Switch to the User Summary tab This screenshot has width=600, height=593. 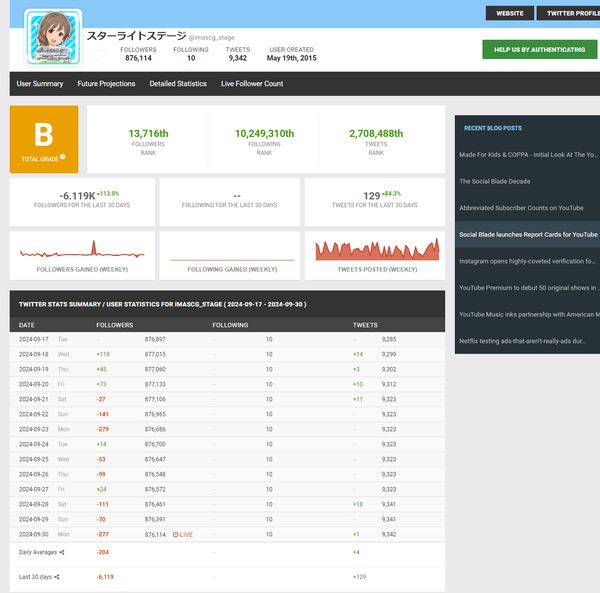[x=40, y=83]
